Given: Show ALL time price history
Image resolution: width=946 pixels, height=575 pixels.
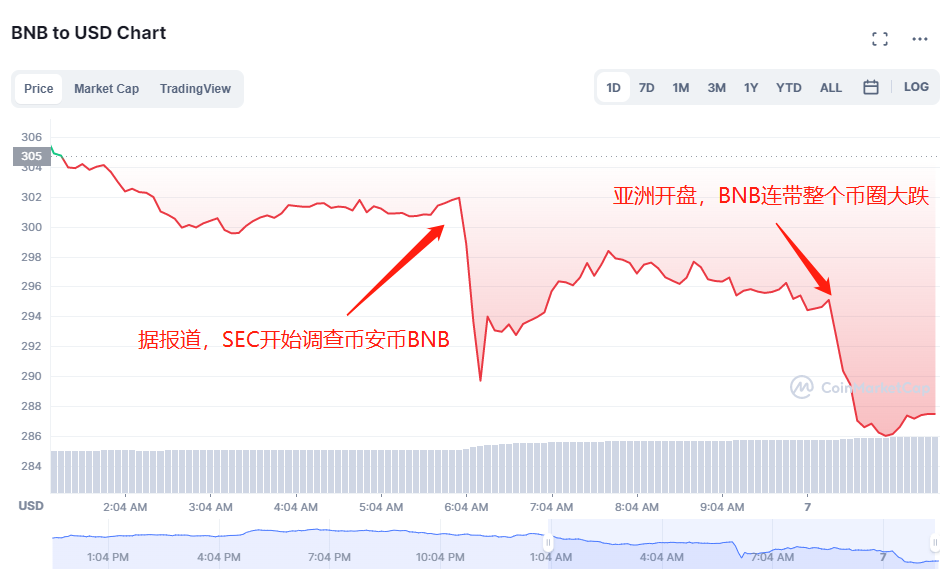Looking at the screenshot, I should pos(831,88).
